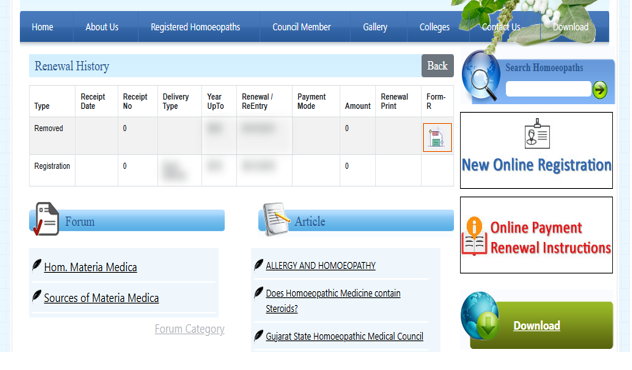Open Registered Homoeopaths menu item
Image resolution: width=632 pixels, height=370 pixels.
click(x=195, y=27)
